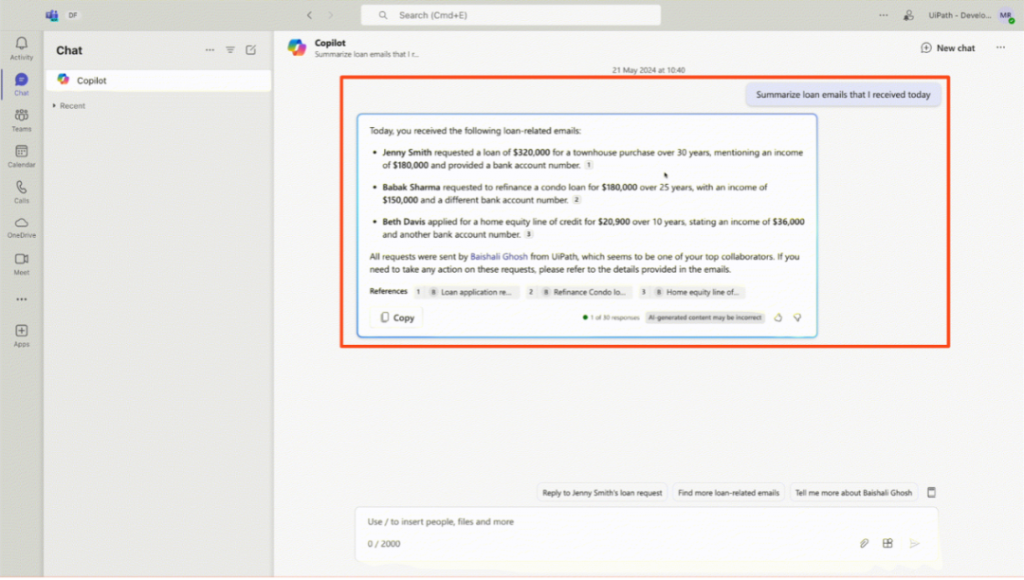Go to the Calendar app
Image resolution: width=1024 pixels, height=580 pixels.
coord(21,155)
